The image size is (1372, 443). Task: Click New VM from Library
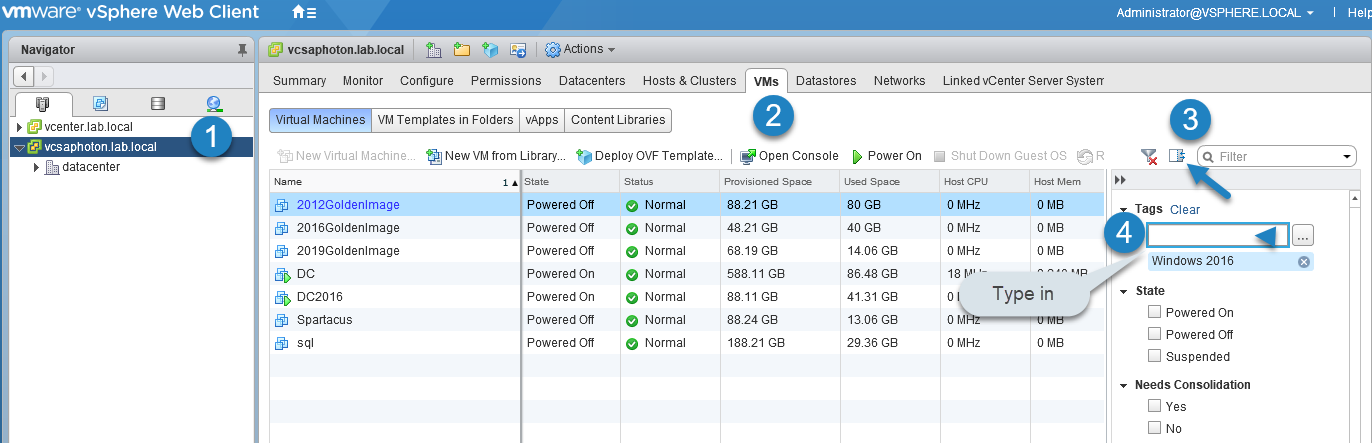point(496,156)
